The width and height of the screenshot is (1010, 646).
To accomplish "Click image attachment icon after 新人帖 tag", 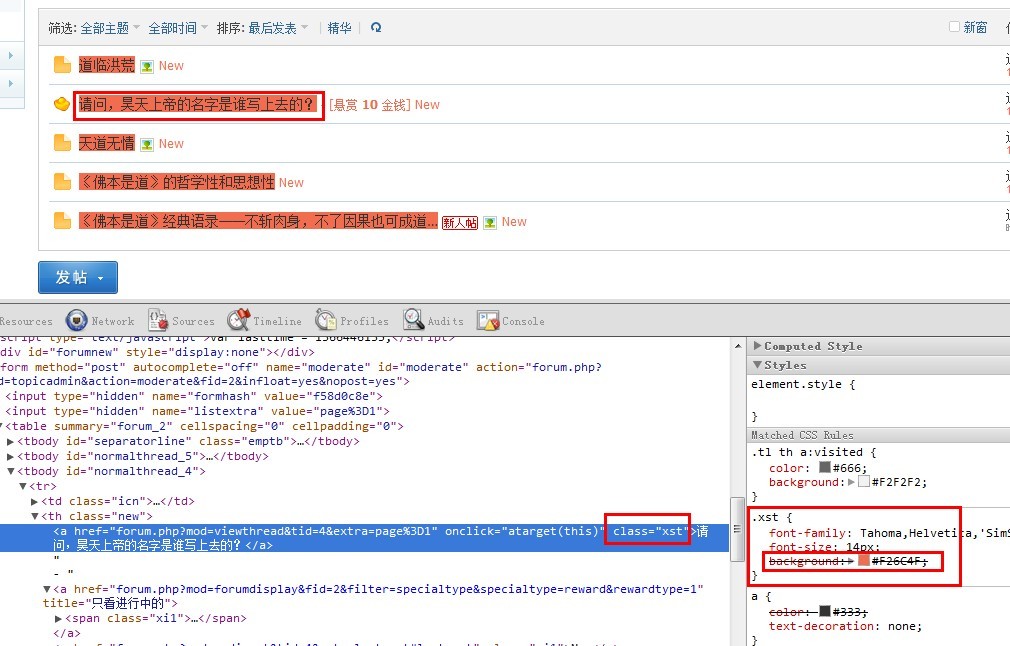I will coord(490,223).
